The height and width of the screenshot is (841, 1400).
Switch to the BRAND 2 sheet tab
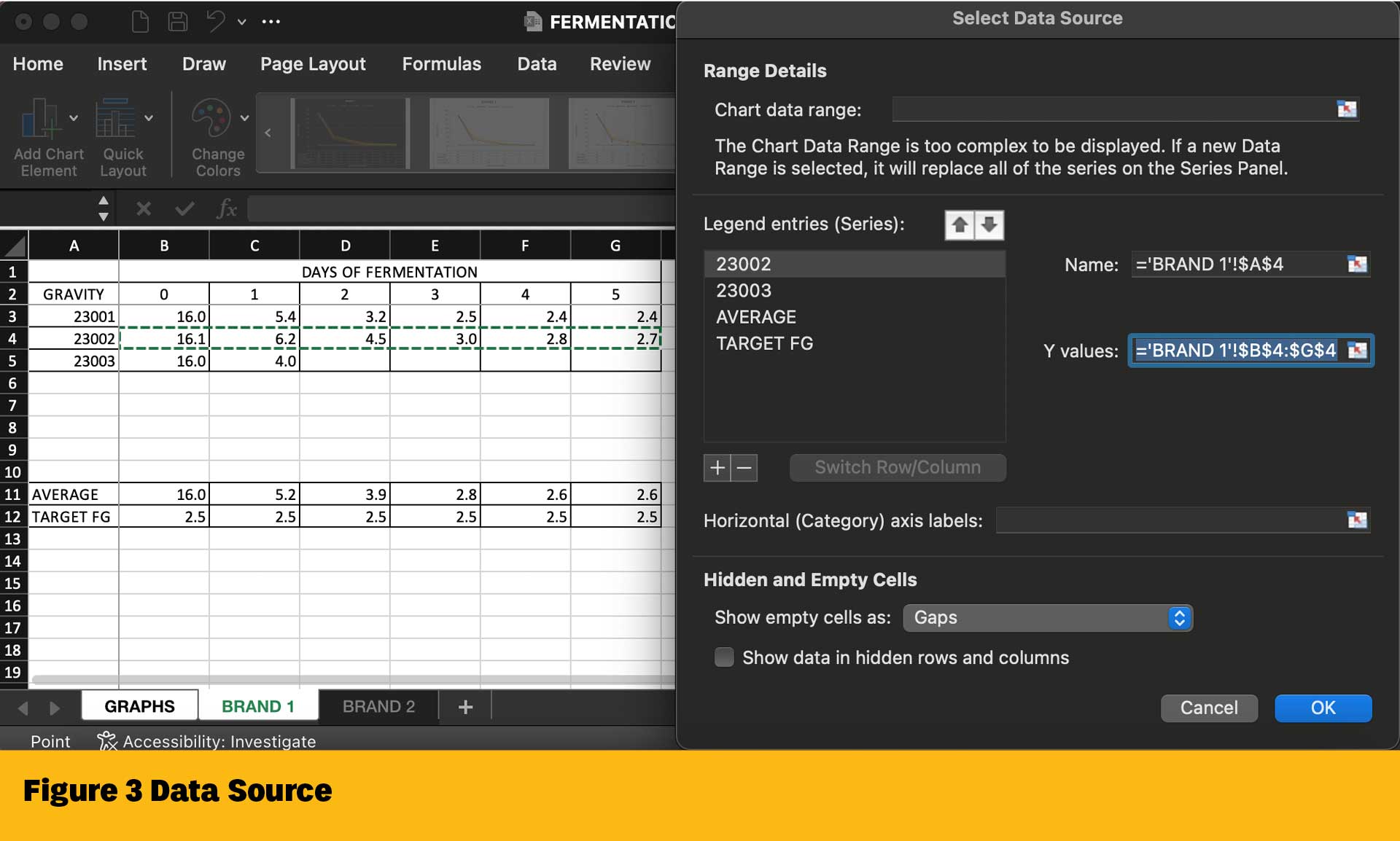(x=378, y=706)
